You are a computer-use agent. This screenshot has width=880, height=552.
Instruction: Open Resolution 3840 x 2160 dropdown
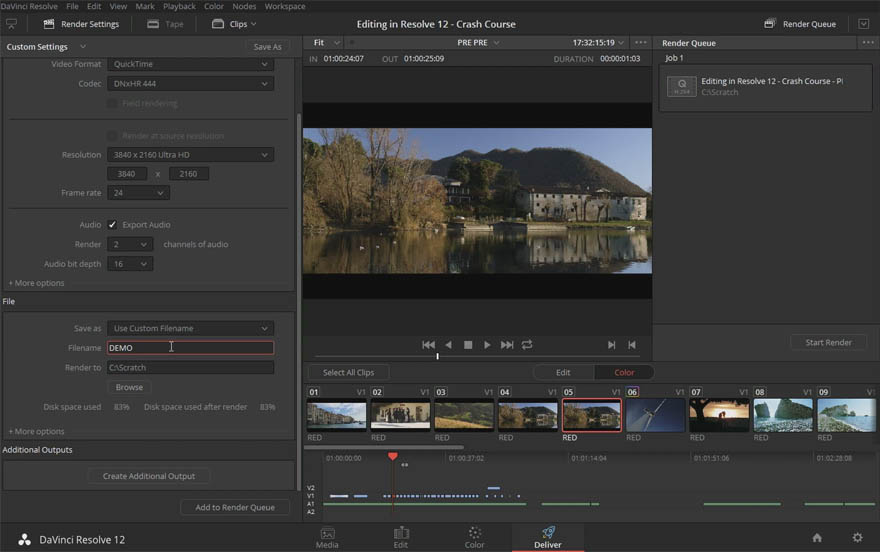(x=190, y=155)
